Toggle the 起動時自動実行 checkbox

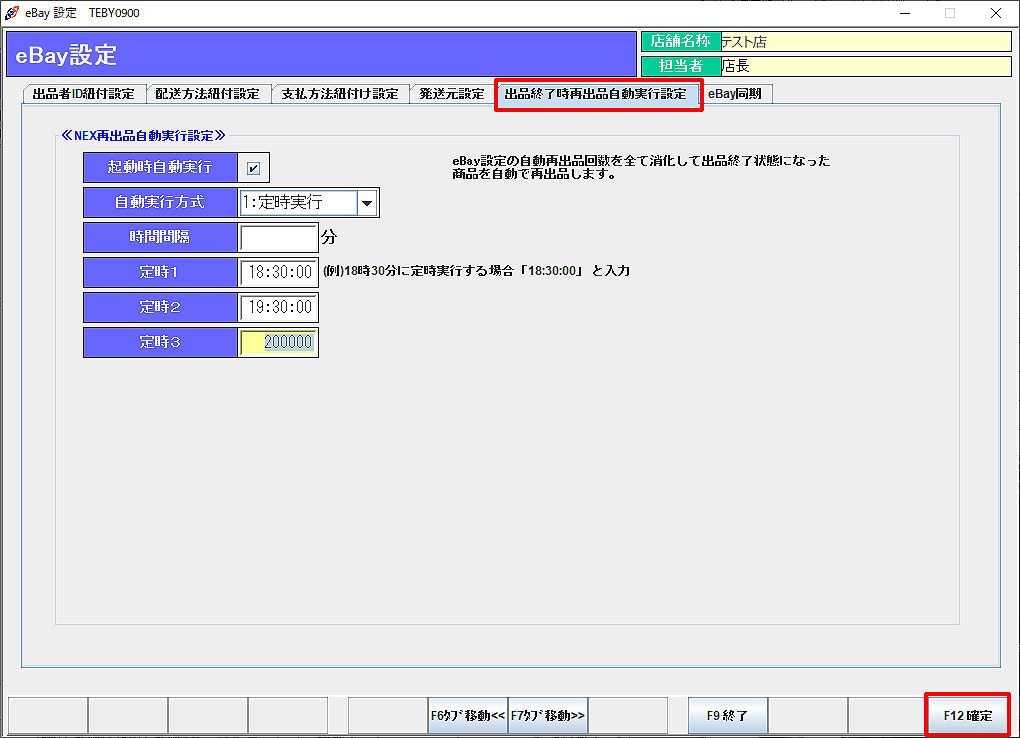(253, 168)
